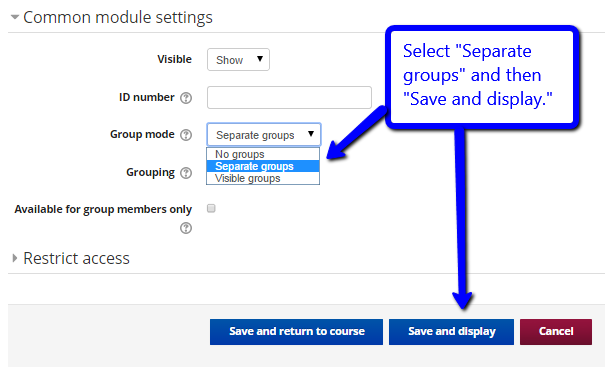
Task: Click the ID number label
Action: (x=147, y=97)
